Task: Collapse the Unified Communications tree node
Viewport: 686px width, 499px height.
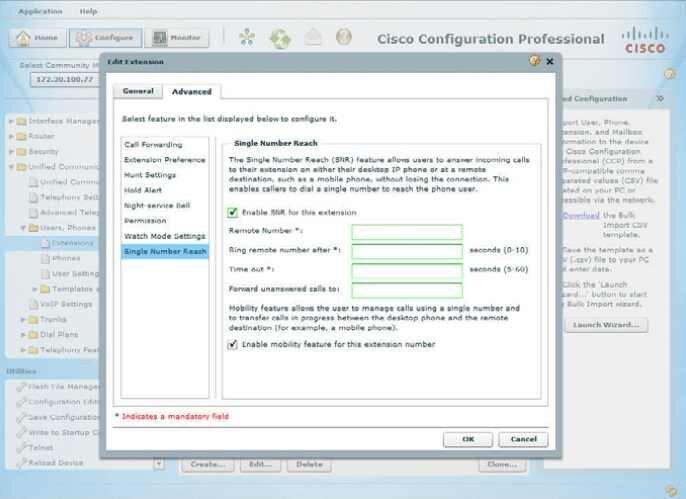Action: pyautogui.click(x=11, y=167)
